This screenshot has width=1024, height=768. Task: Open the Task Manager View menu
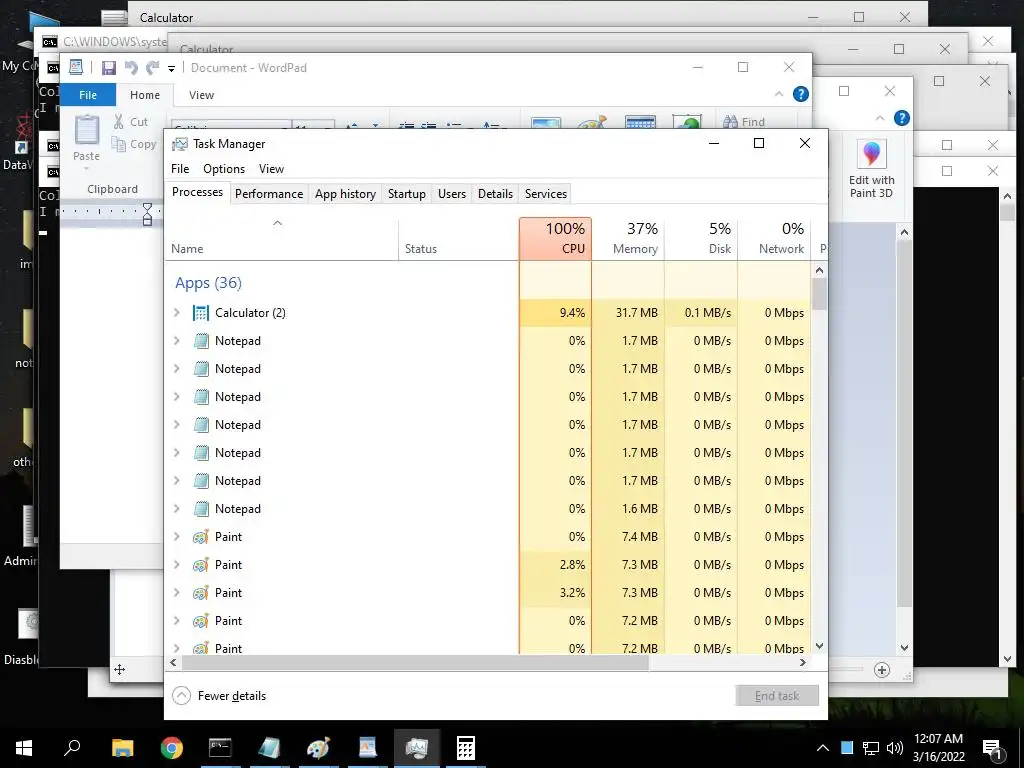click(271, 168)
